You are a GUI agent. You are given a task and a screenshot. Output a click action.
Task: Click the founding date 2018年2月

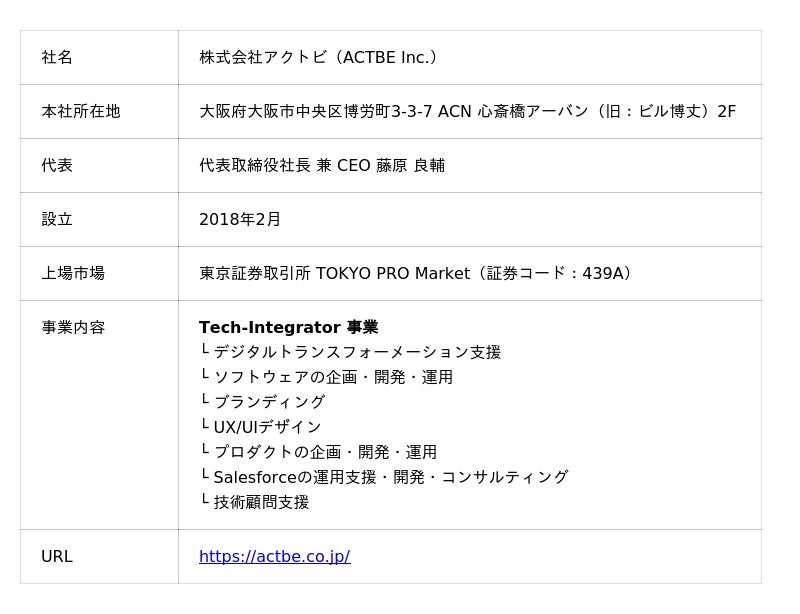tap(240, 220)
